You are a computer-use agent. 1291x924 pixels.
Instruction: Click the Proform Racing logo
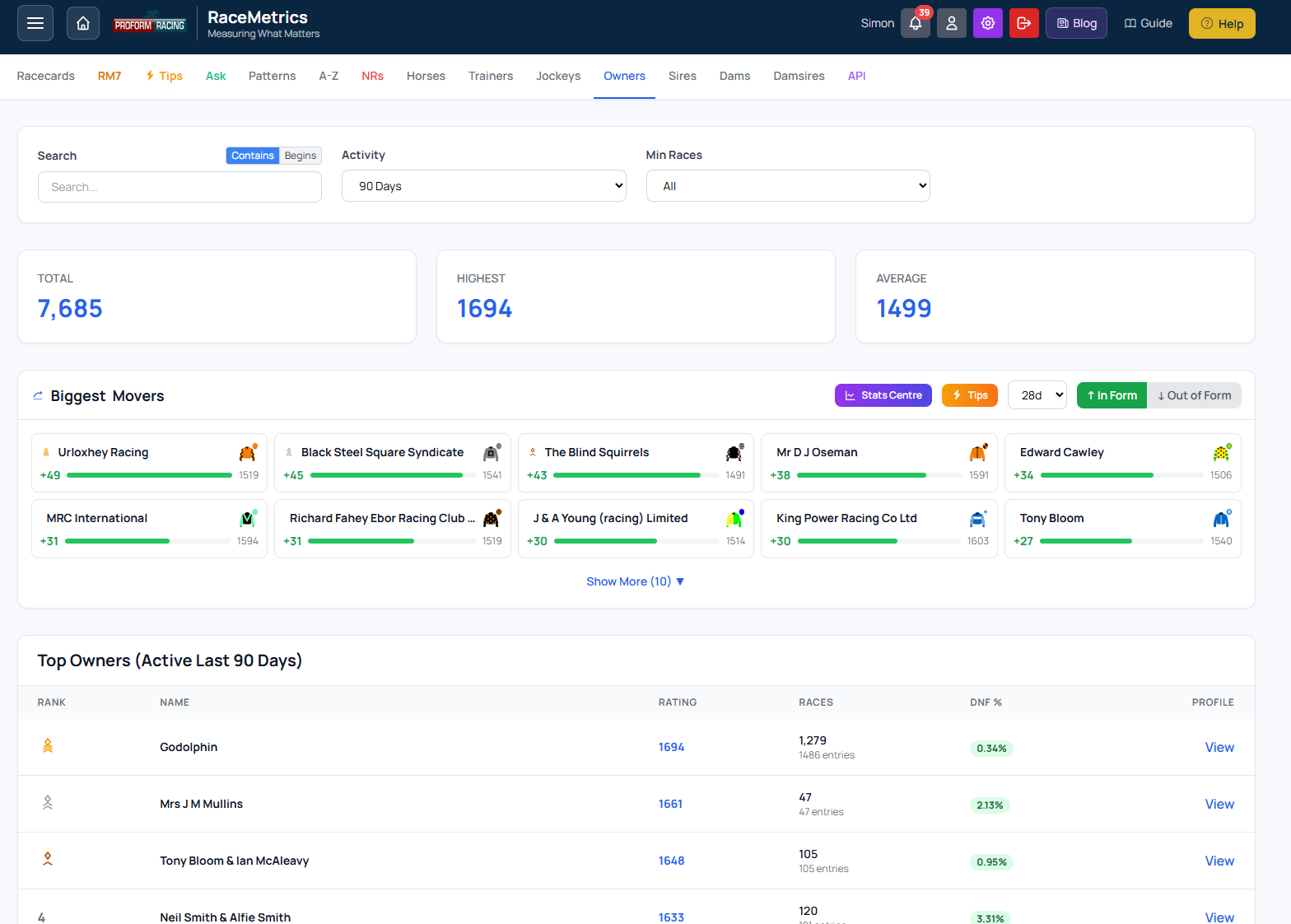click(151, 25)
